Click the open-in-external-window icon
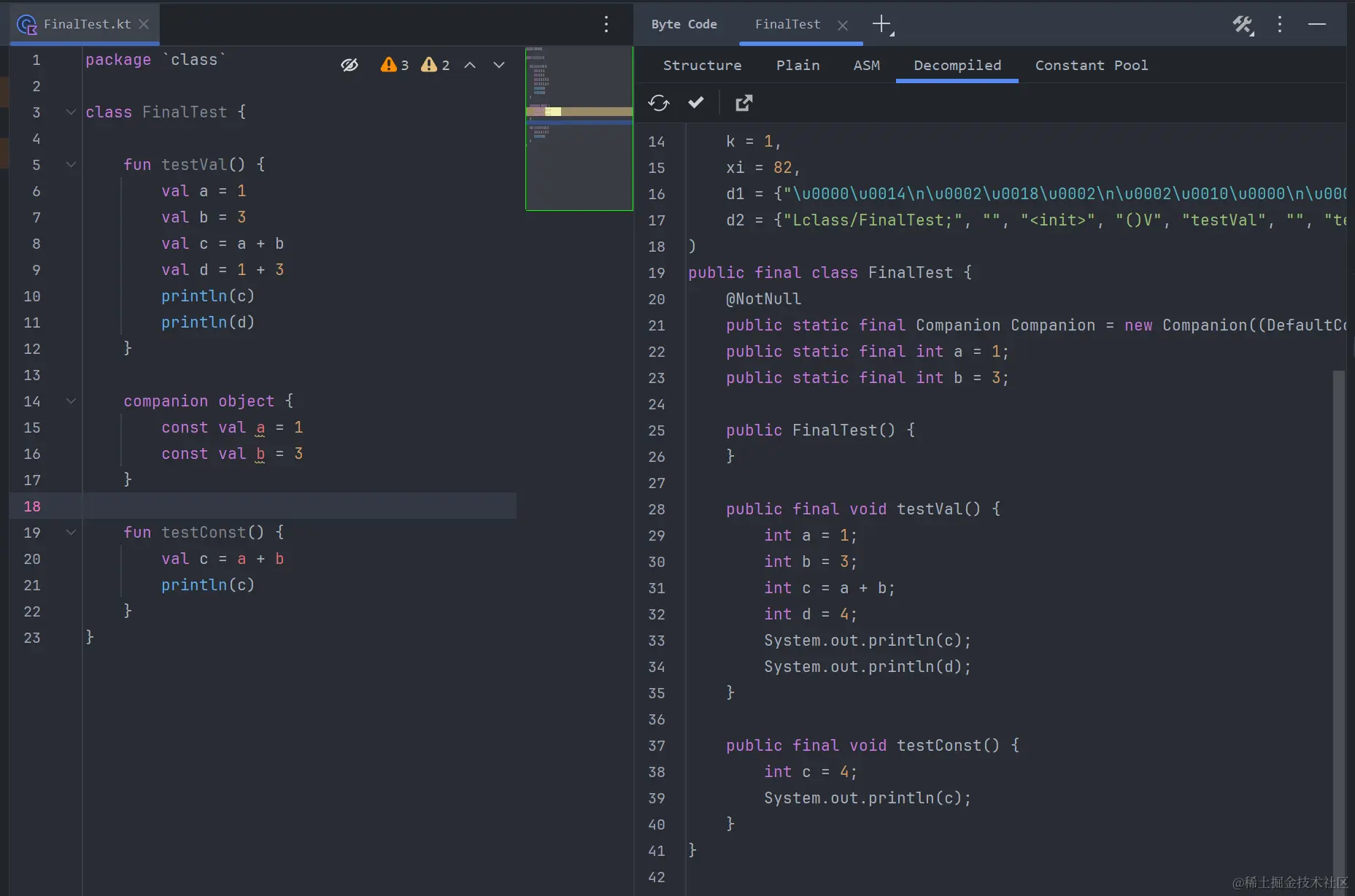The height and width of the screenshot is (896, 1355). click(744, 103)
